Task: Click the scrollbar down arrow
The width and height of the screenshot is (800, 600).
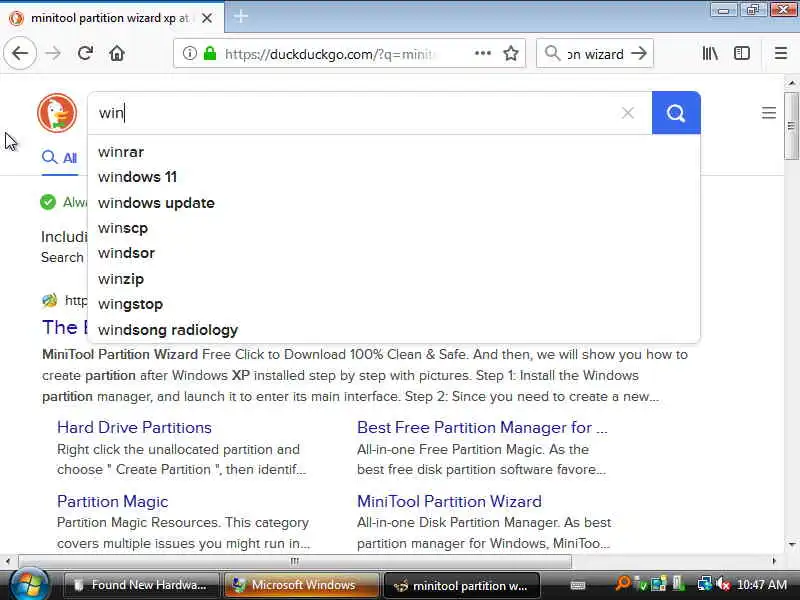Action: [x=792, y=544]
